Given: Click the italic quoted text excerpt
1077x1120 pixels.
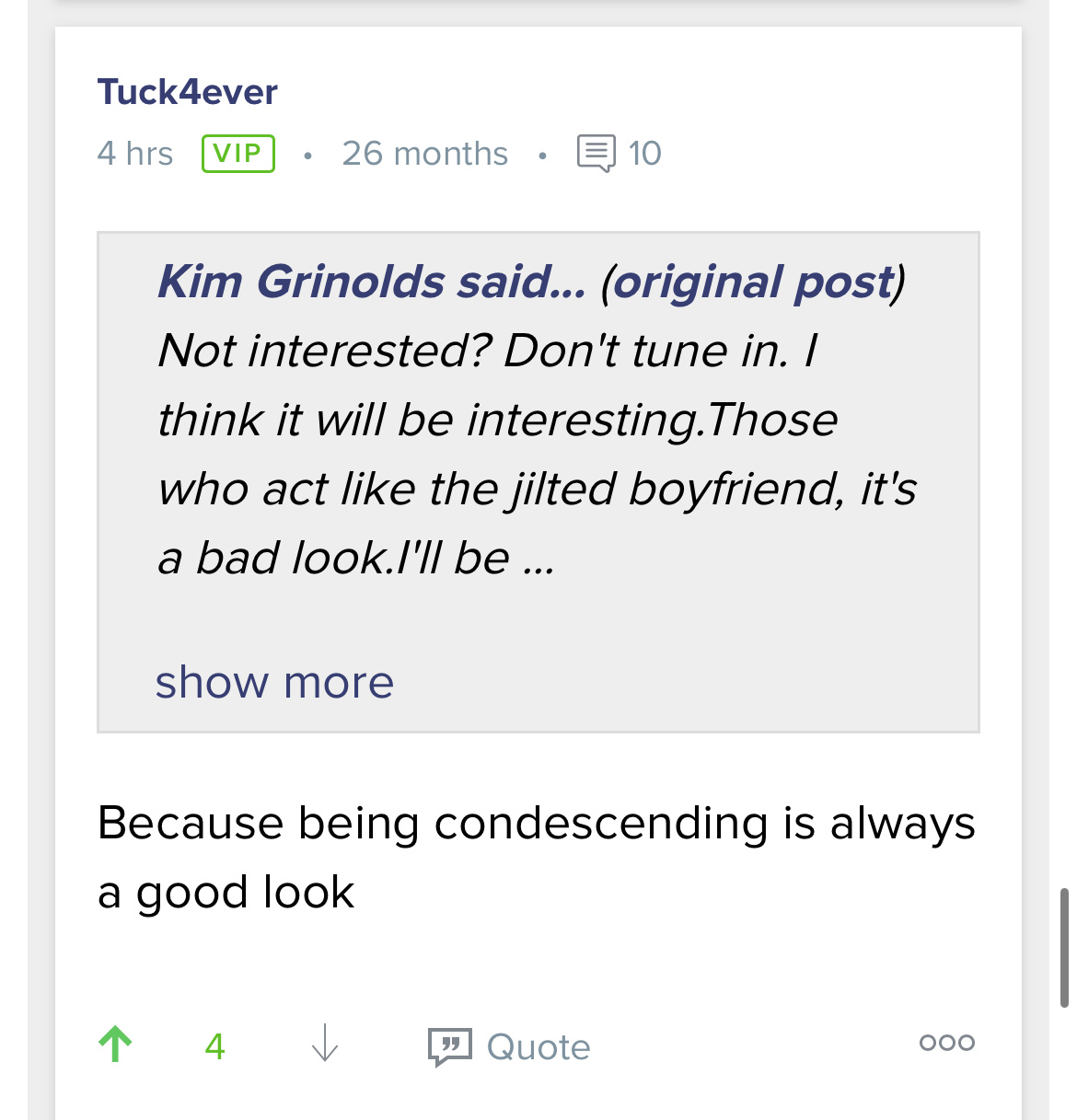Looking at the screenshot, I should (497, 420).
